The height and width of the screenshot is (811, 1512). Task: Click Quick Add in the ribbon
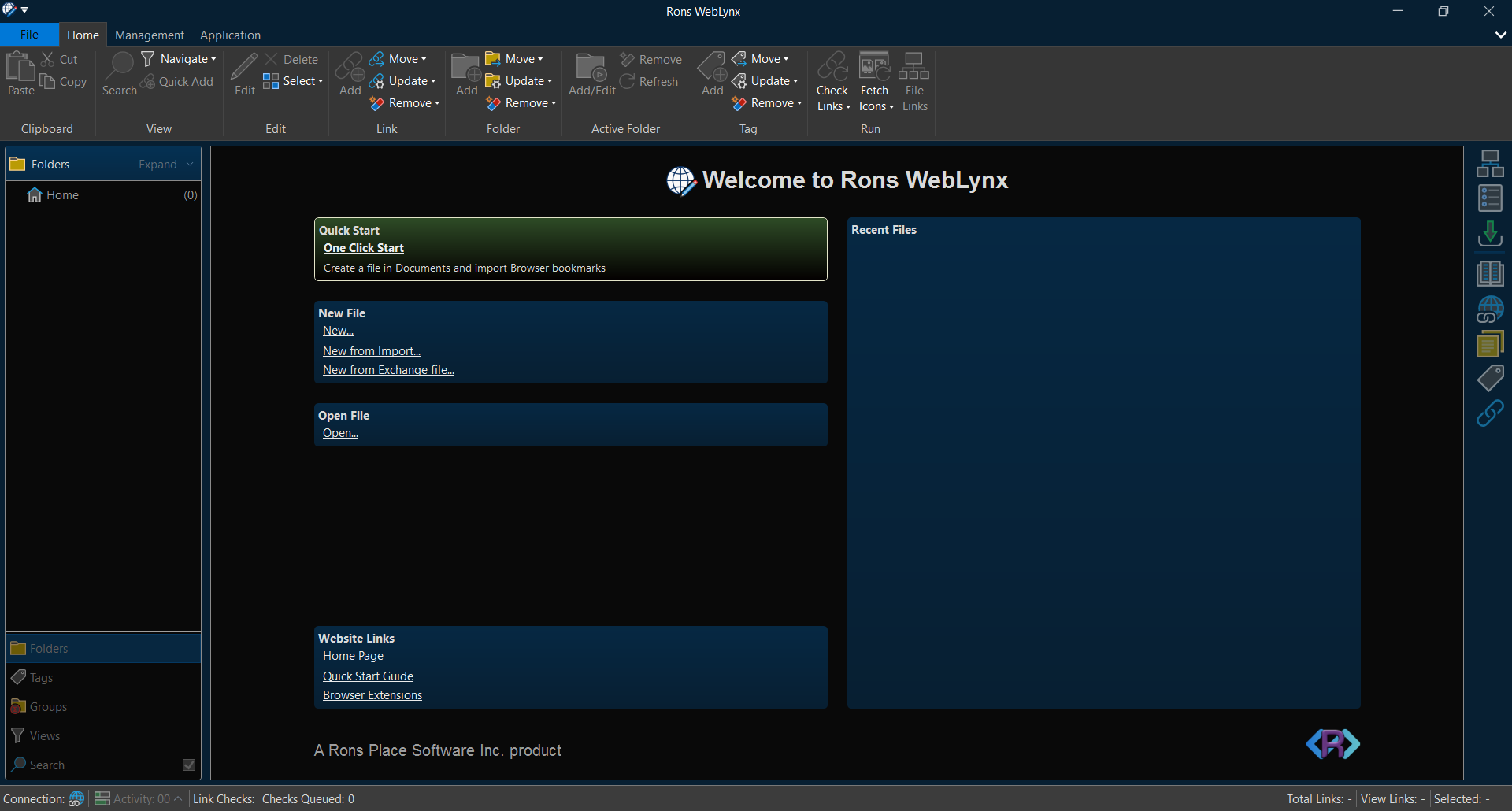coord(177,81)
